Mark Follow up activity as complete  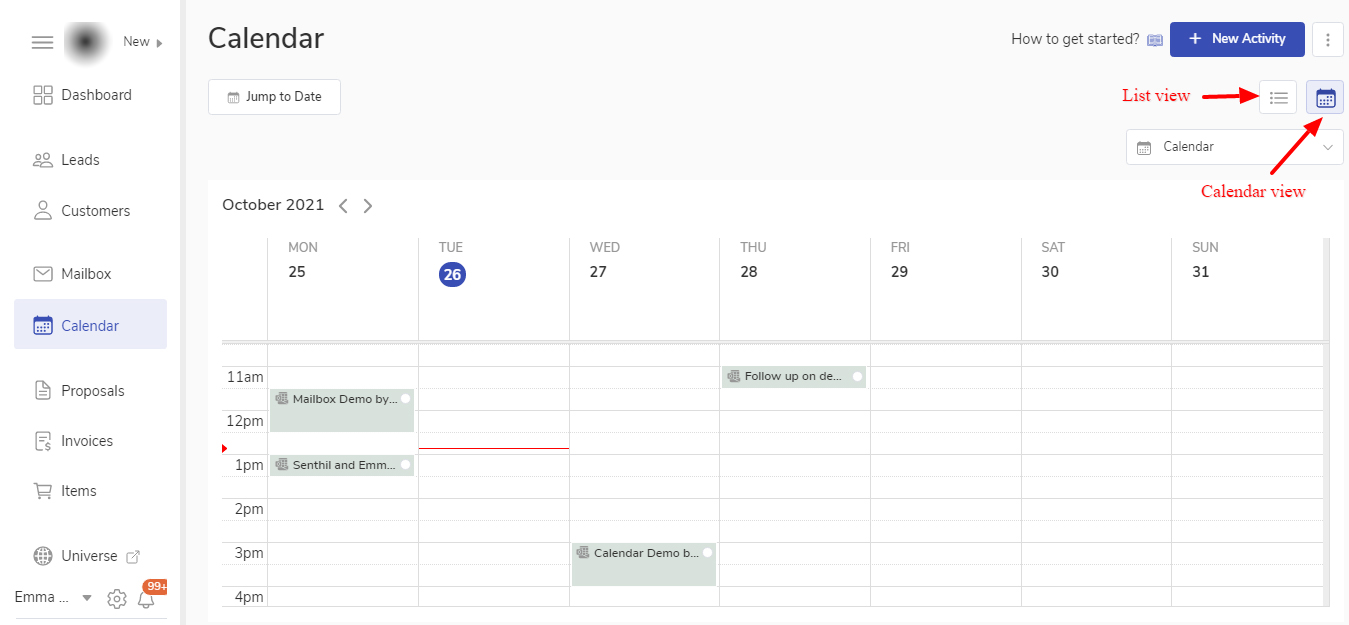point(857,377)
